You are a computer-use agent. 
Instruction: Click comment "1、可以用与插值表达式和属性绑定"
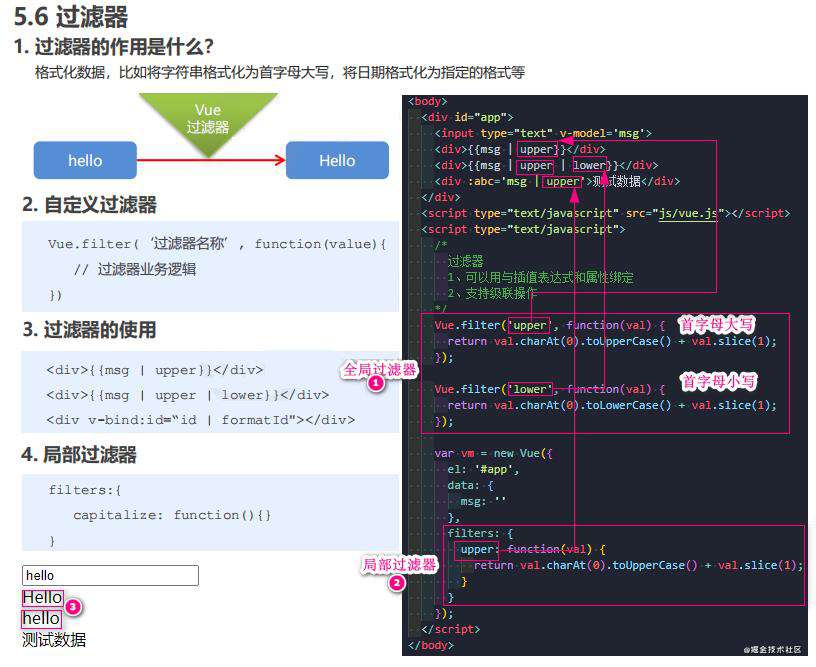coord(540,277)
